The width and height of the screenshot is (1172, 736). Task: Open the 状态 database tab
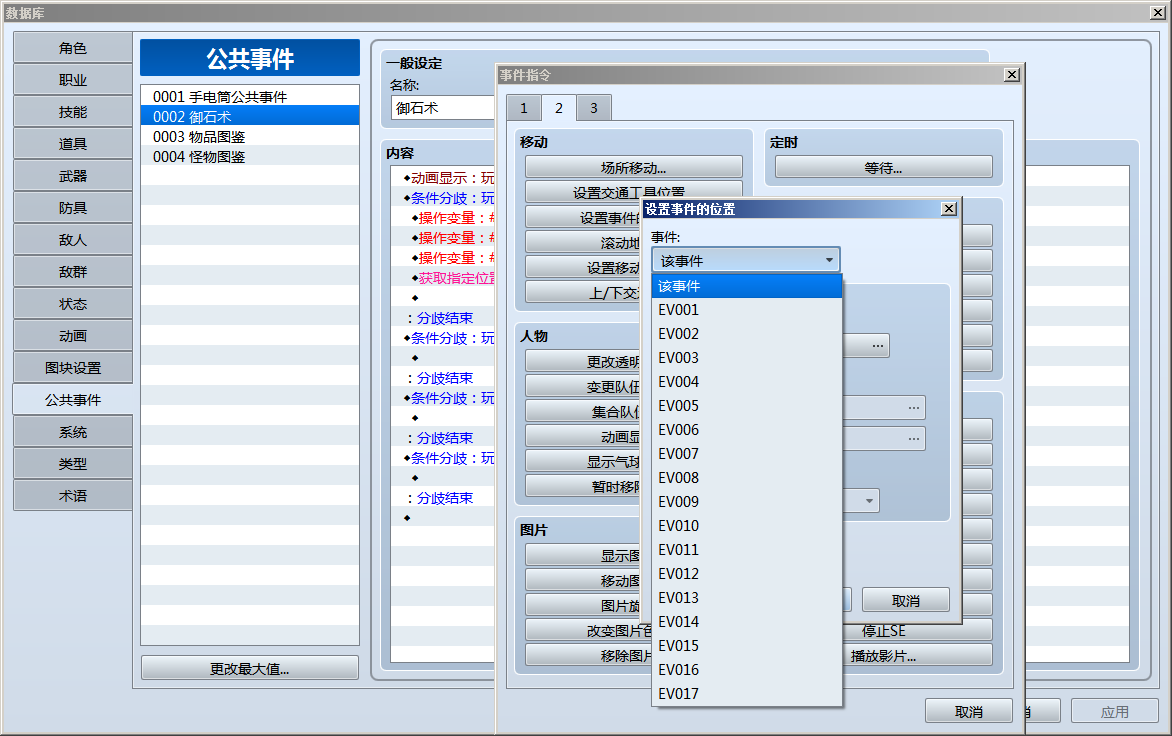coord(73,304)
